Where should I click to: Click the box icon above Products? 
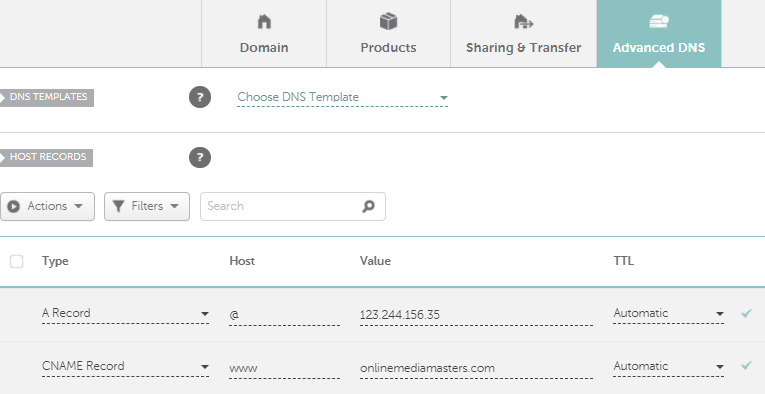pyautogui.click(x=388, y=21)
